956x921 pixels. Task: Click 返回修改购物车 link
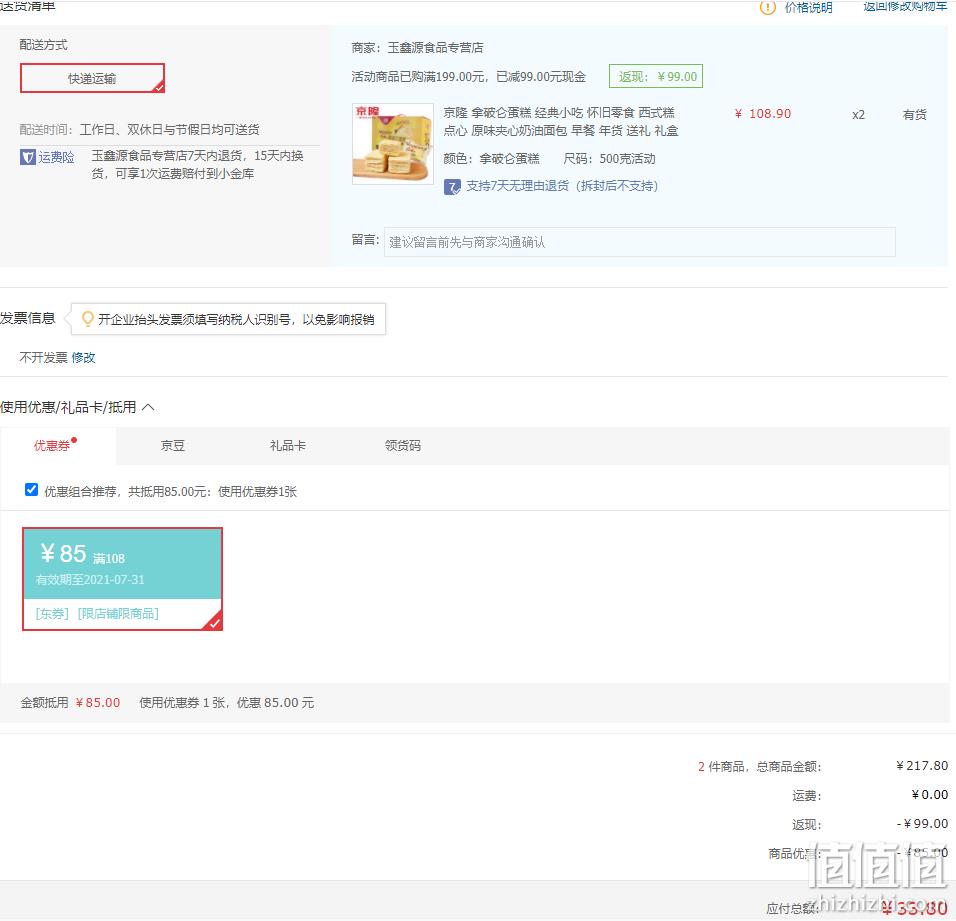tap(905, 6)
